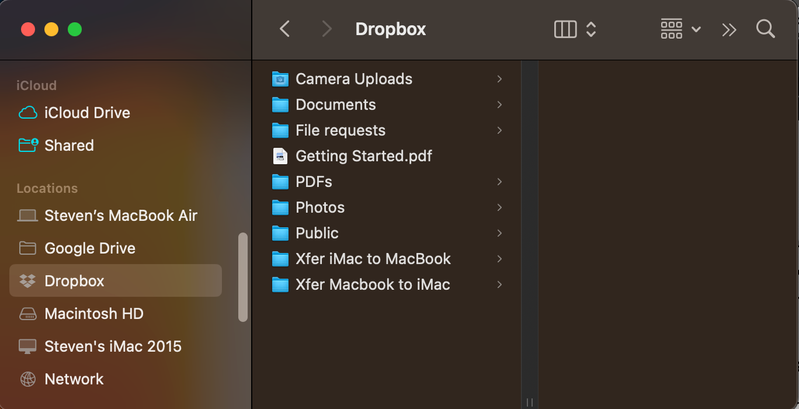
Task: Open the Getting Started.pdf file
Action: 363,156
